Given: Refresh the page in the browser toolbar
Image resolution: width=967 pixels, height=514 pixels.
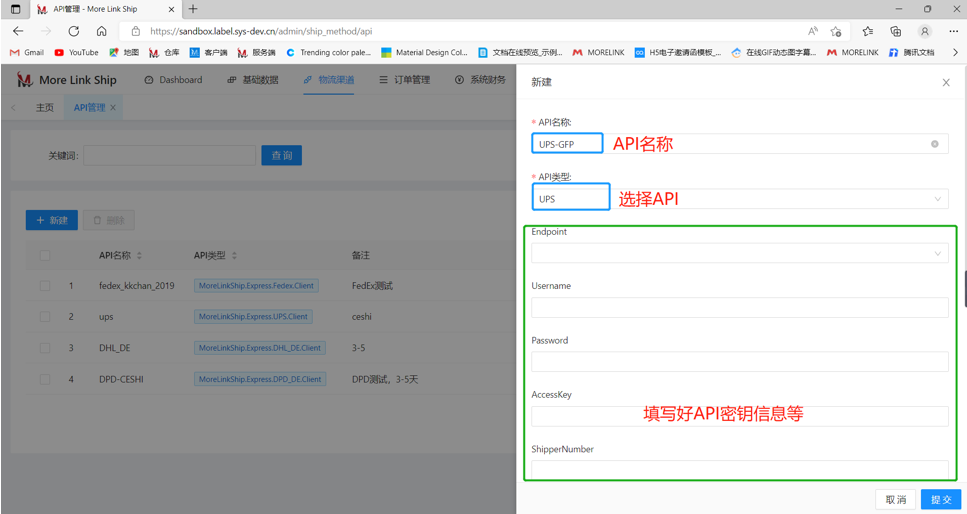Looking at the screenshot, I should (x=74, y=31).
